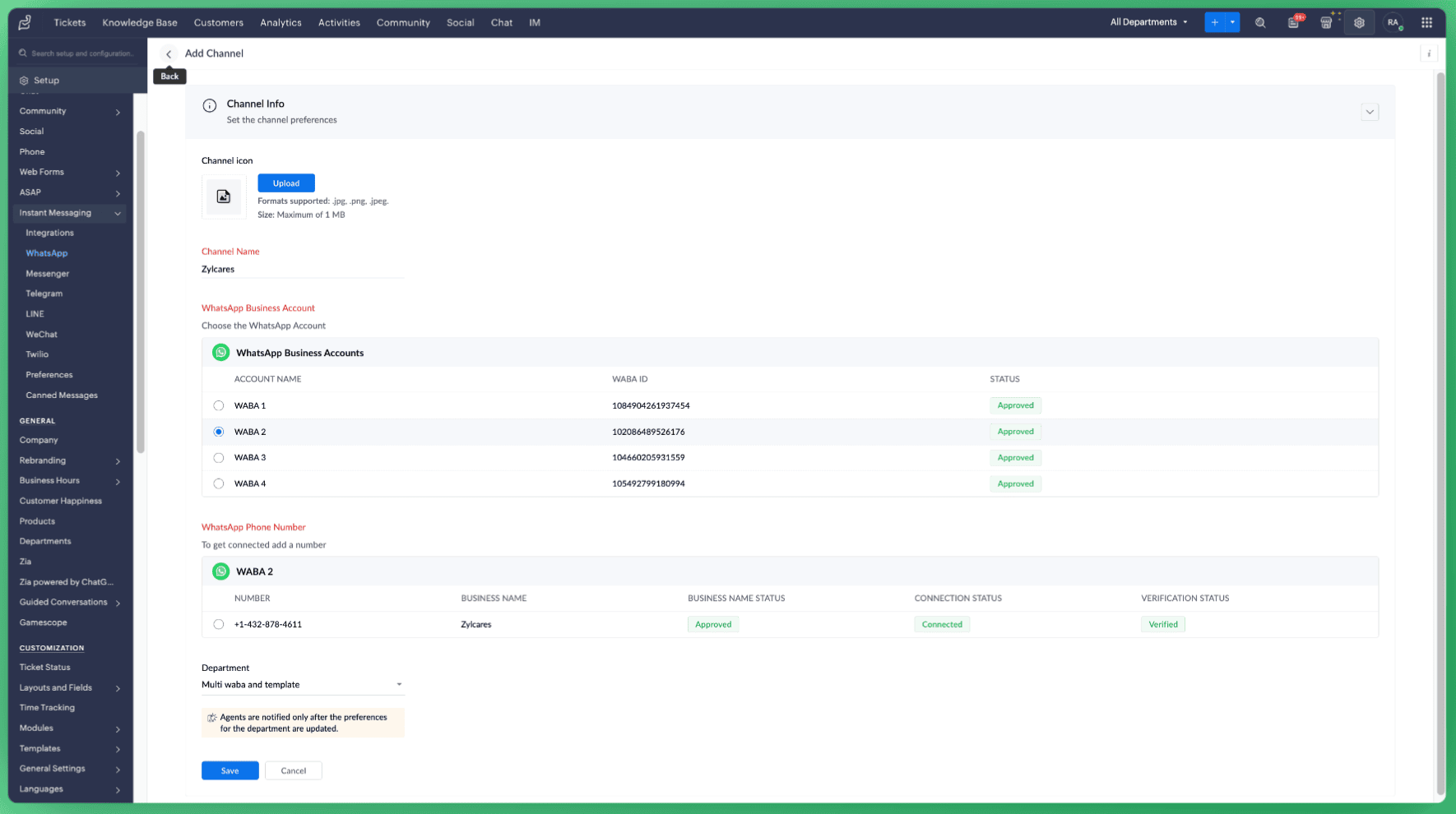Viewport: 1456px width, 814px height.
Task: Click the notification icon in department notice
Action: tap(212, 718)
